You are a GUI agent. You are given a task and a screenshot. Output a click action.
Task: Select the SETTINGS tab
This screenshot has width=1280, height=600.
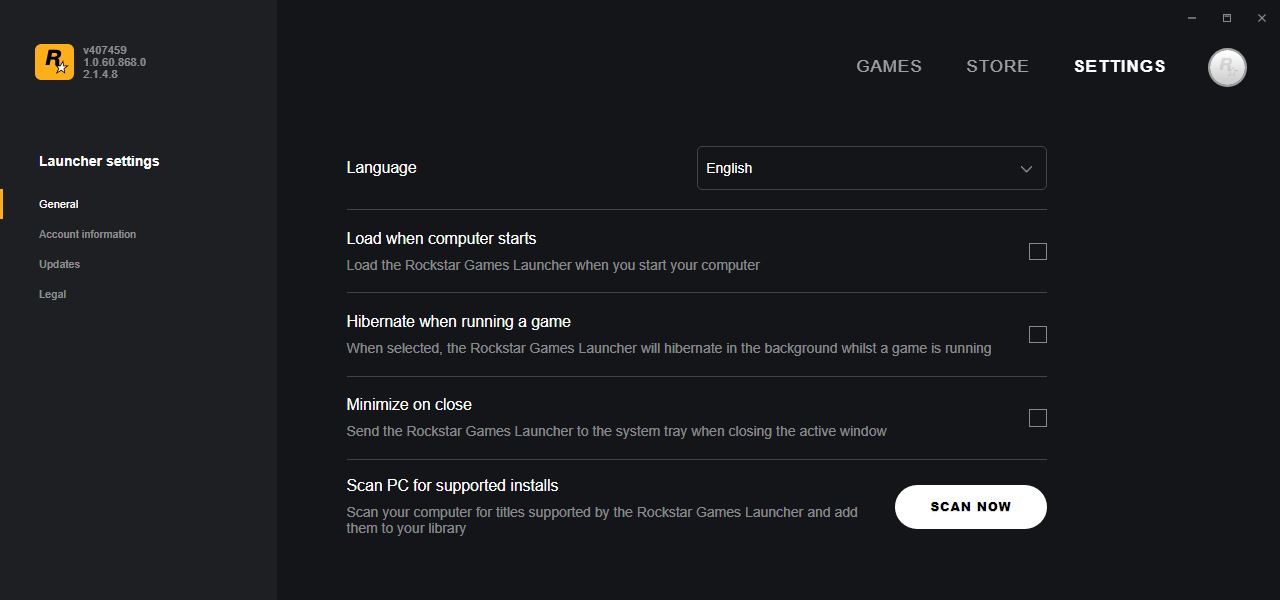1120,66
